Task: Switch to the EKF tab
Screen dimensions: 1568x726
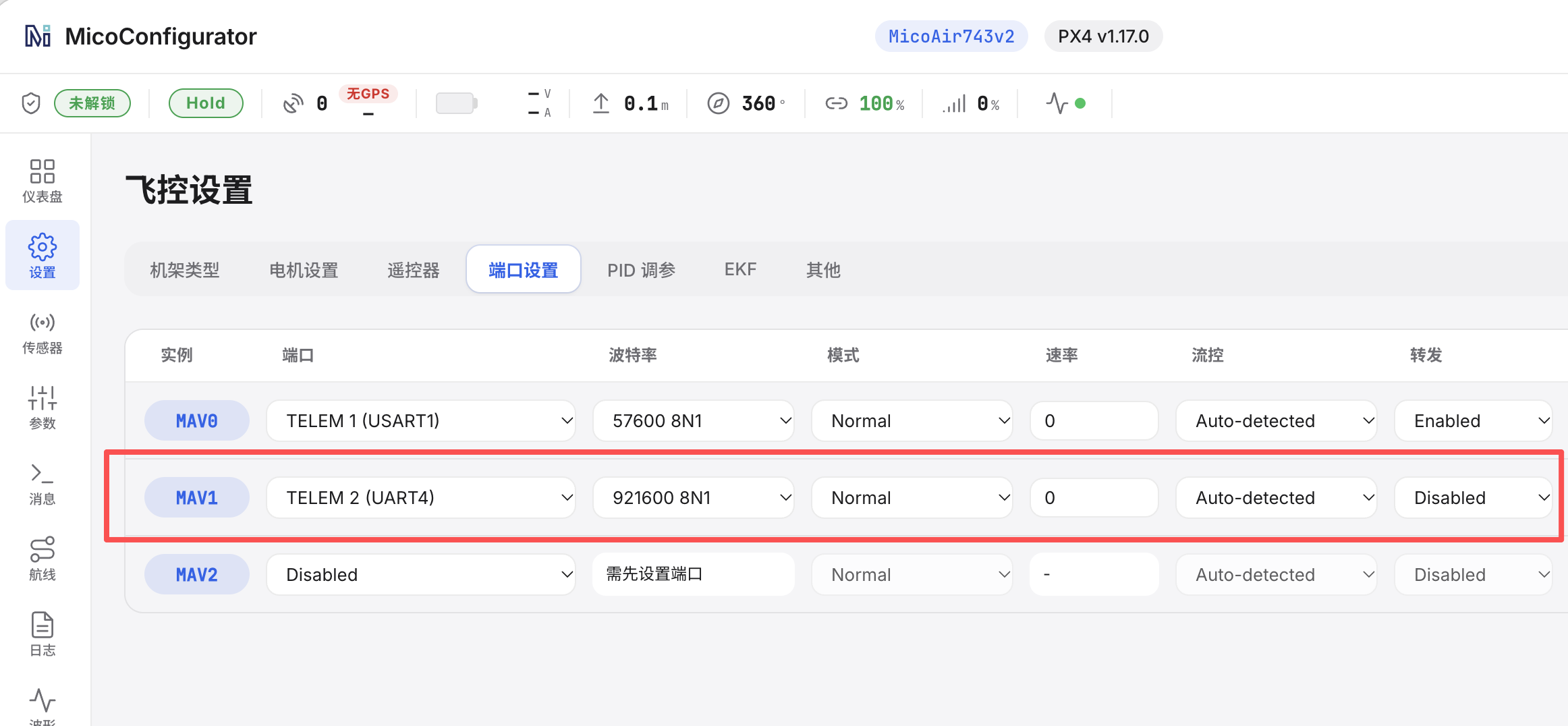Action: click(x=740, y=270)
